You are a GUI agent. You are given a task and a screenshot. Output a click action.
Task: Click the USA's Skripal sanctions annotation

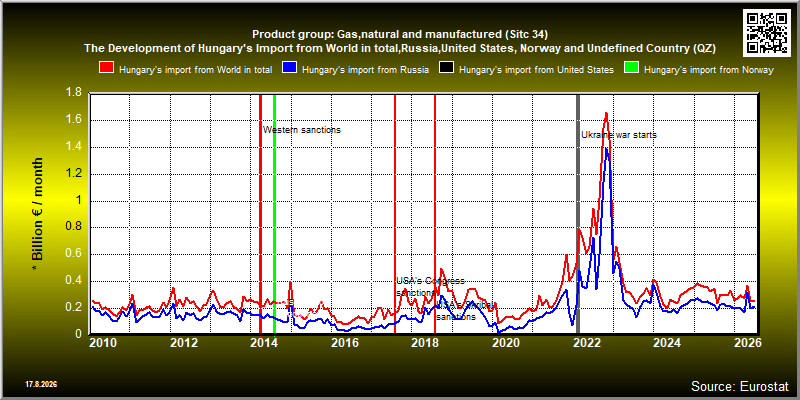[x=465, y=311]
